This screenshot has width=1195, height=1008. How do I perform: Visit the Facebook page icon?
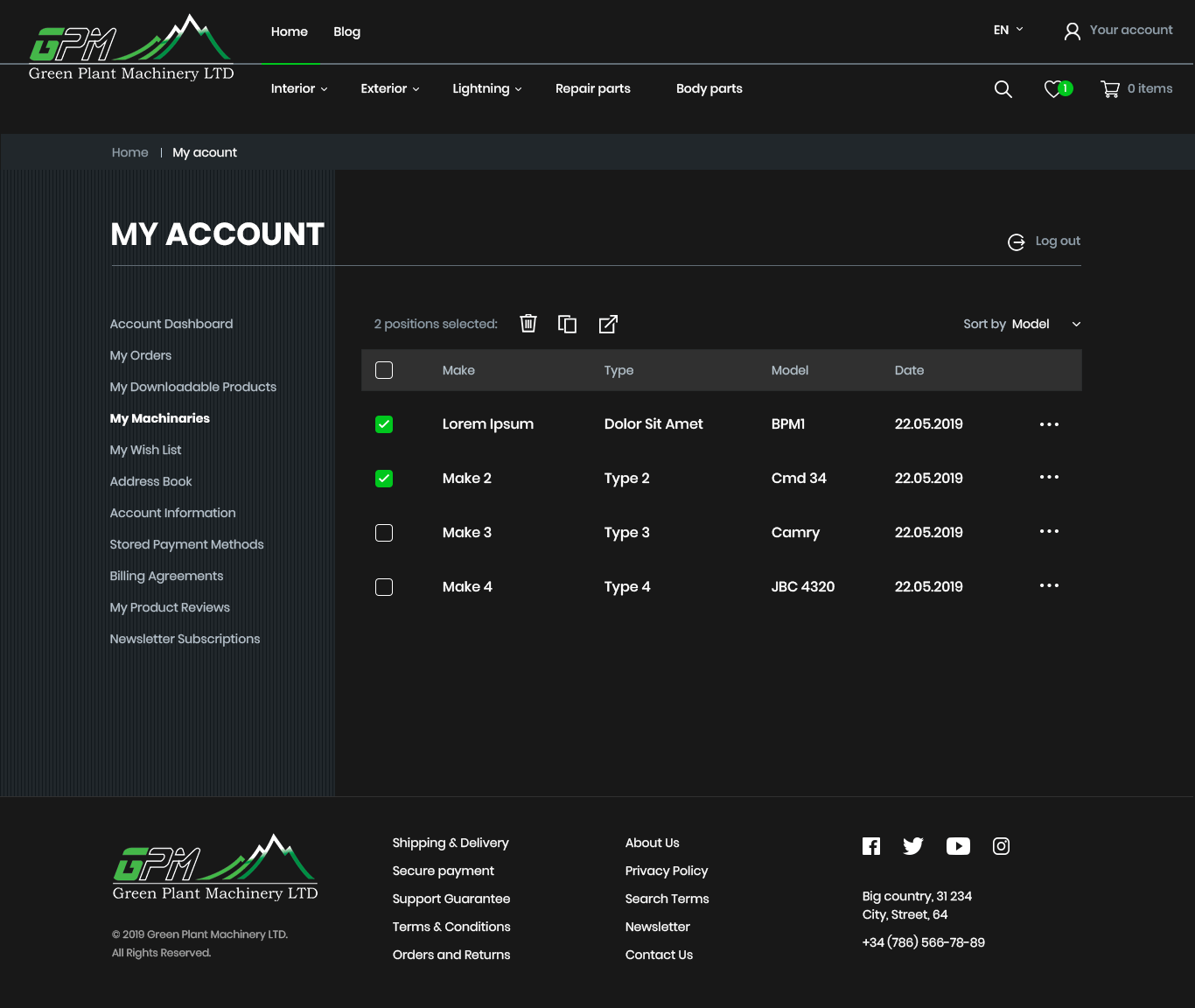(871, 846)
